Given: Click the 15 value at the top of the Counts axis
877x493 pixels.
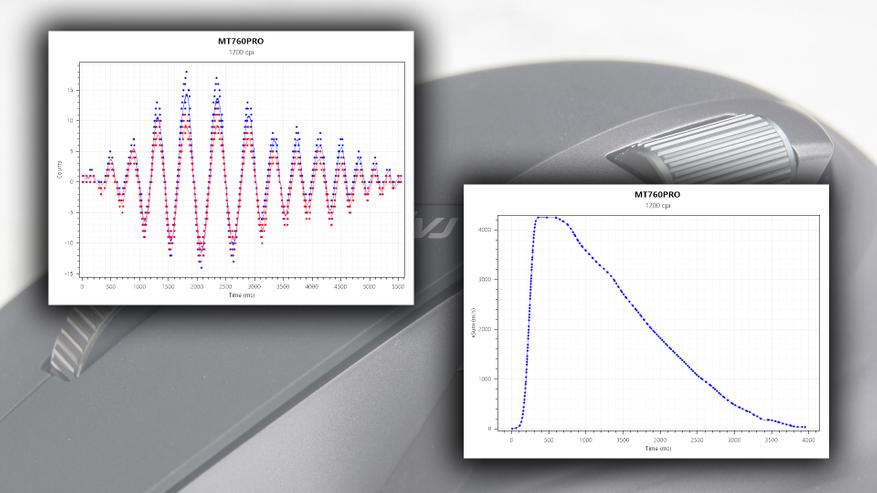Looking at the screenshot, I should tap(69, 90).
